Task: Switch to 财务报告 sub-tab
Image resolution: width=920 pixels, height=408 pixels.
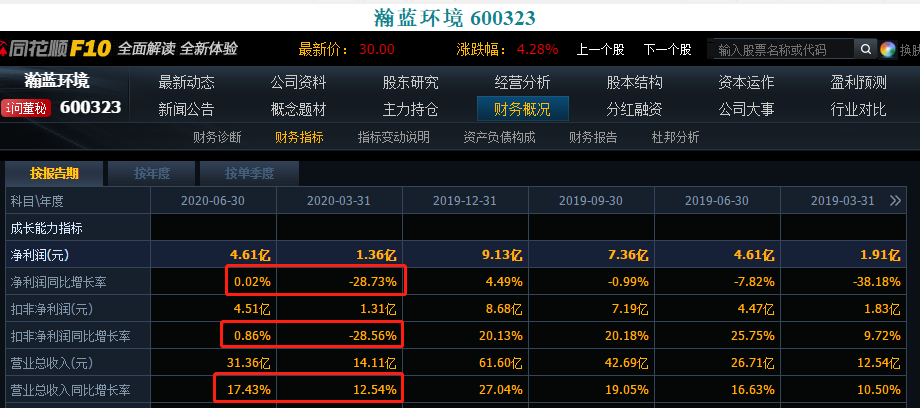Action: click(x=593, y=137)
